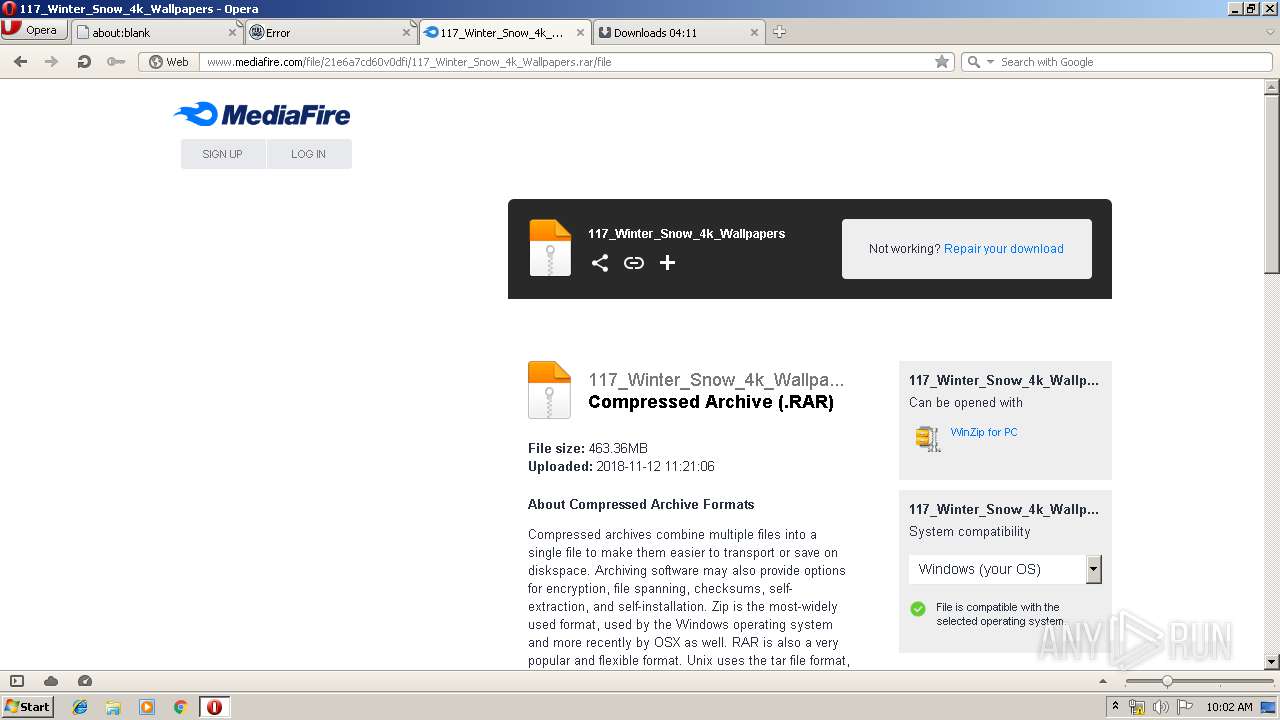Click the Opera Turbo gauge icon
The image size is (1280, 720).
coord(85,681)
